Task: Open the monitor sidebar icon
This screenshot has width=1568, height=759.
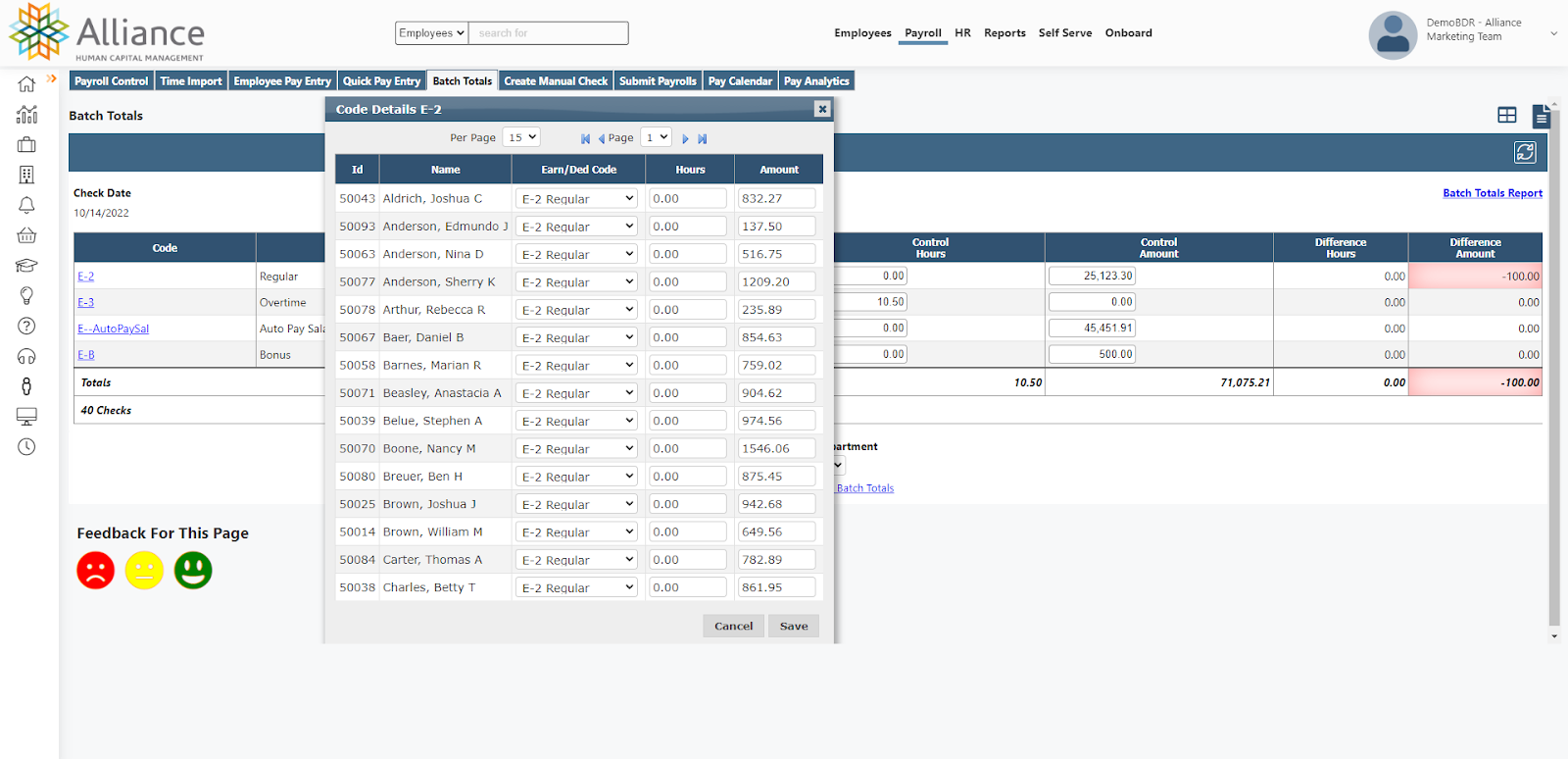Action: (26, 417)
